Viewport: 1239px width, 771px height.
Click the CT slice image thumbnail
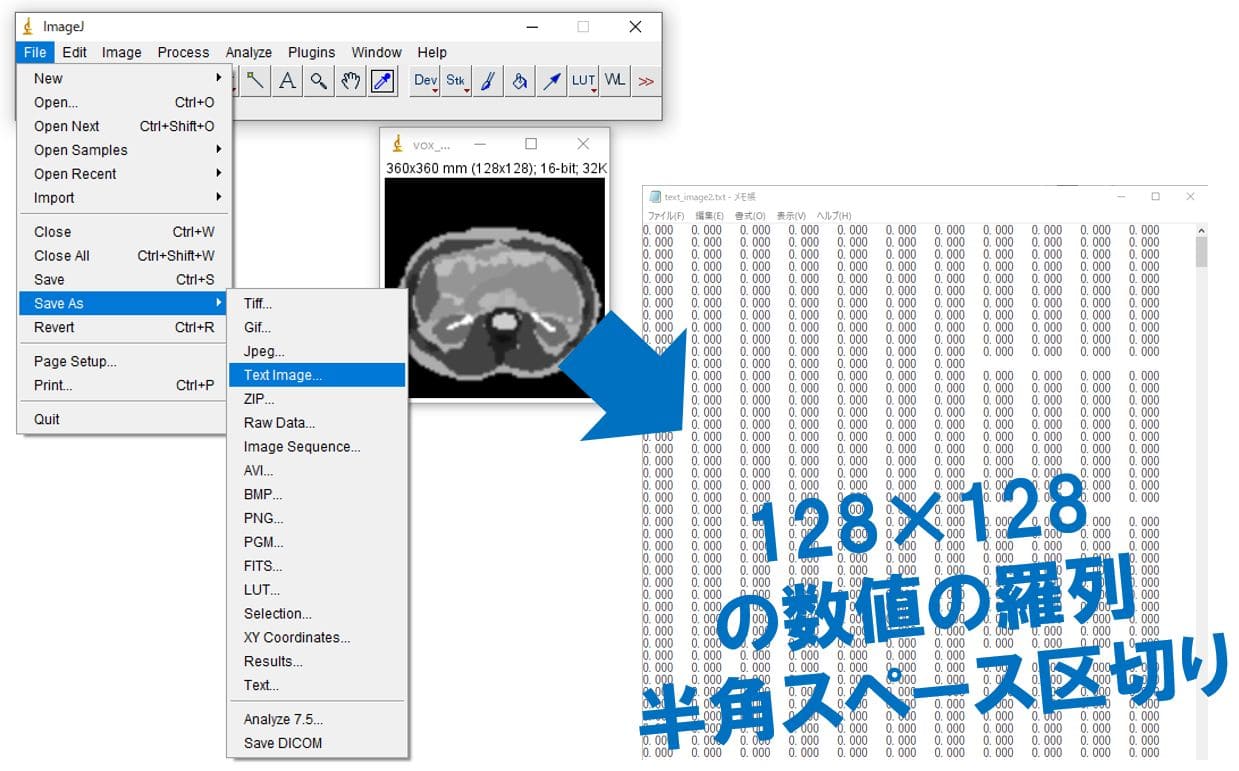(496, 289)
